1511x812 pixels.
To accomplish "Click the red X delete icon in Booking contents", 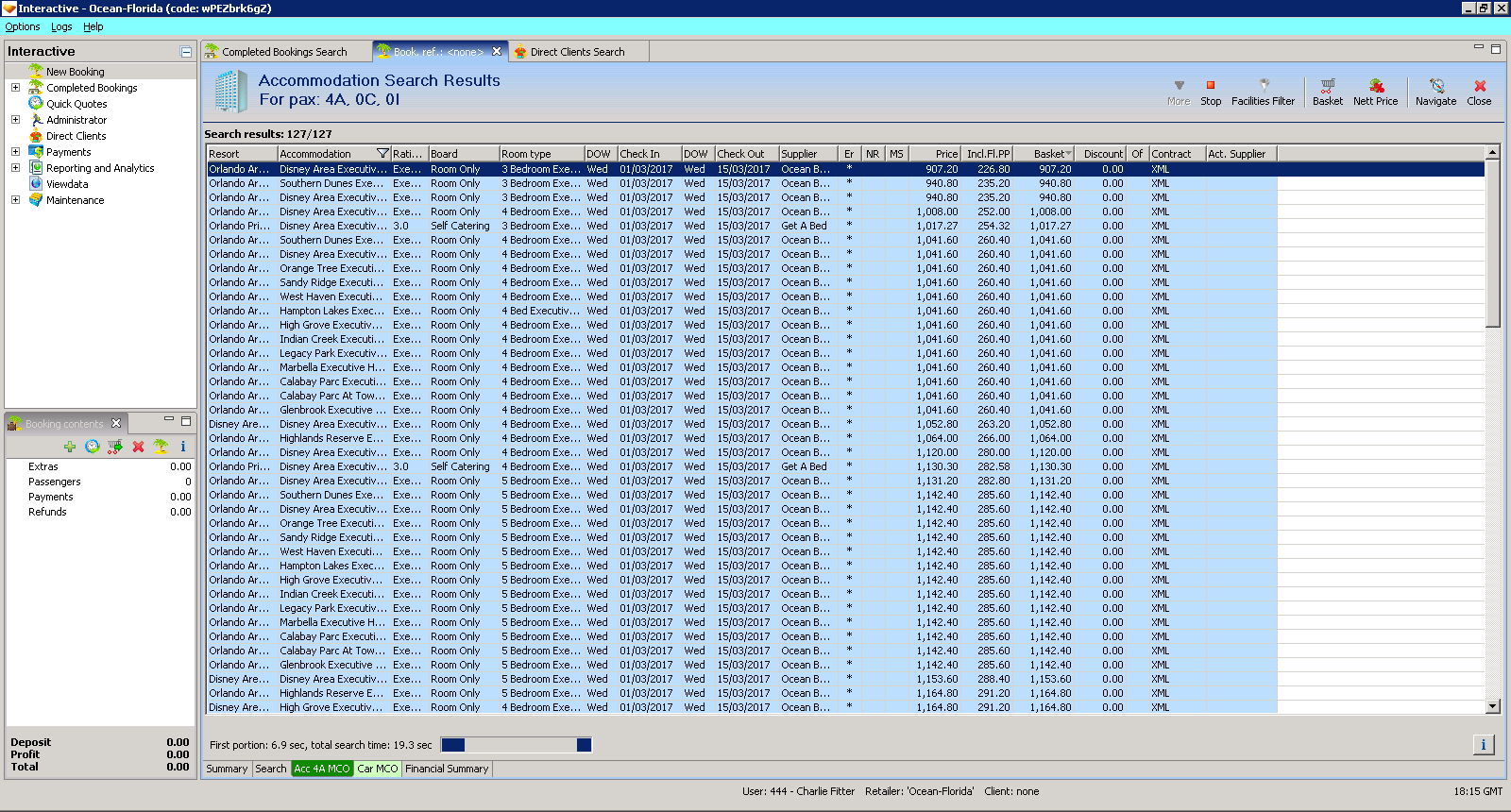I will pyautogui.click(x=138, y=447).
